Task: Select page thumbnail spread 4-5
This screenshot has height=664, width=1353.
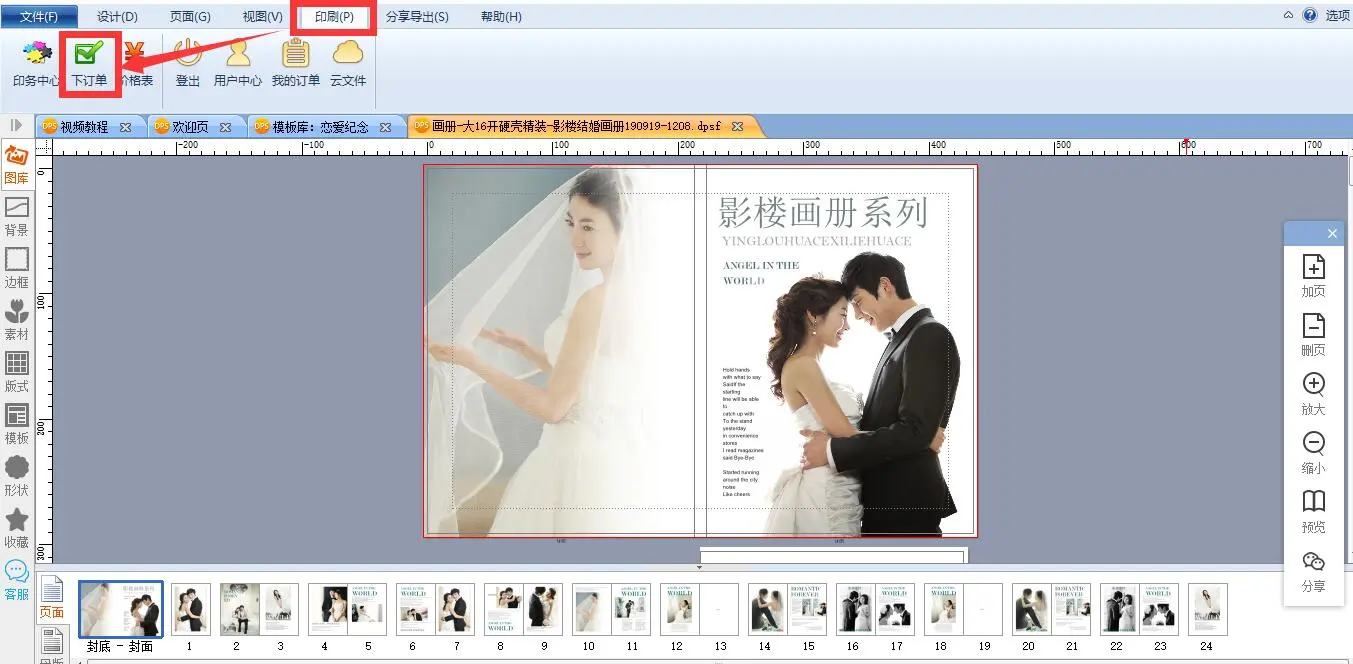Action: pyautogui.click(x=346, y=610)
